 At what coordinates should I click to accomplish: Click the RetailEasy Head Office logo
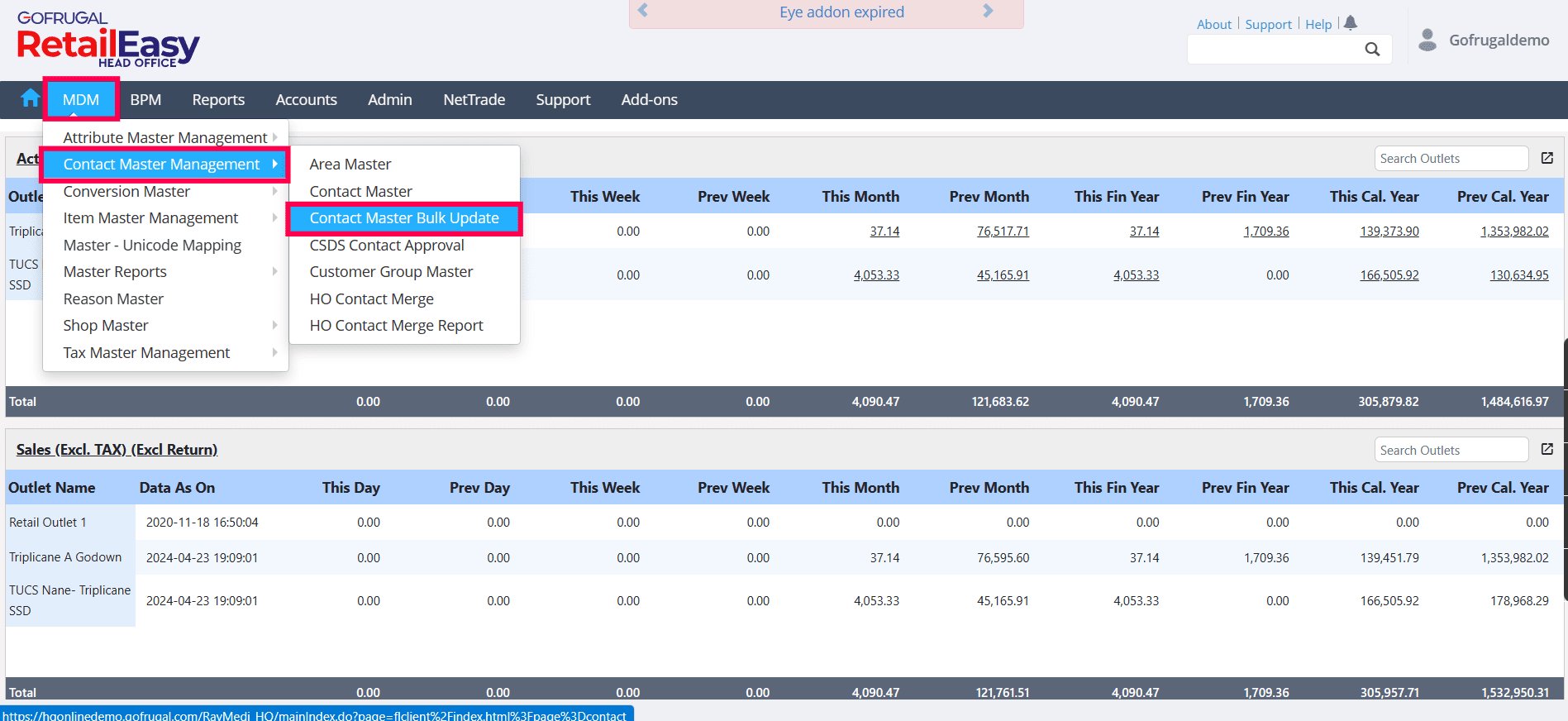[x=108, y=40]
